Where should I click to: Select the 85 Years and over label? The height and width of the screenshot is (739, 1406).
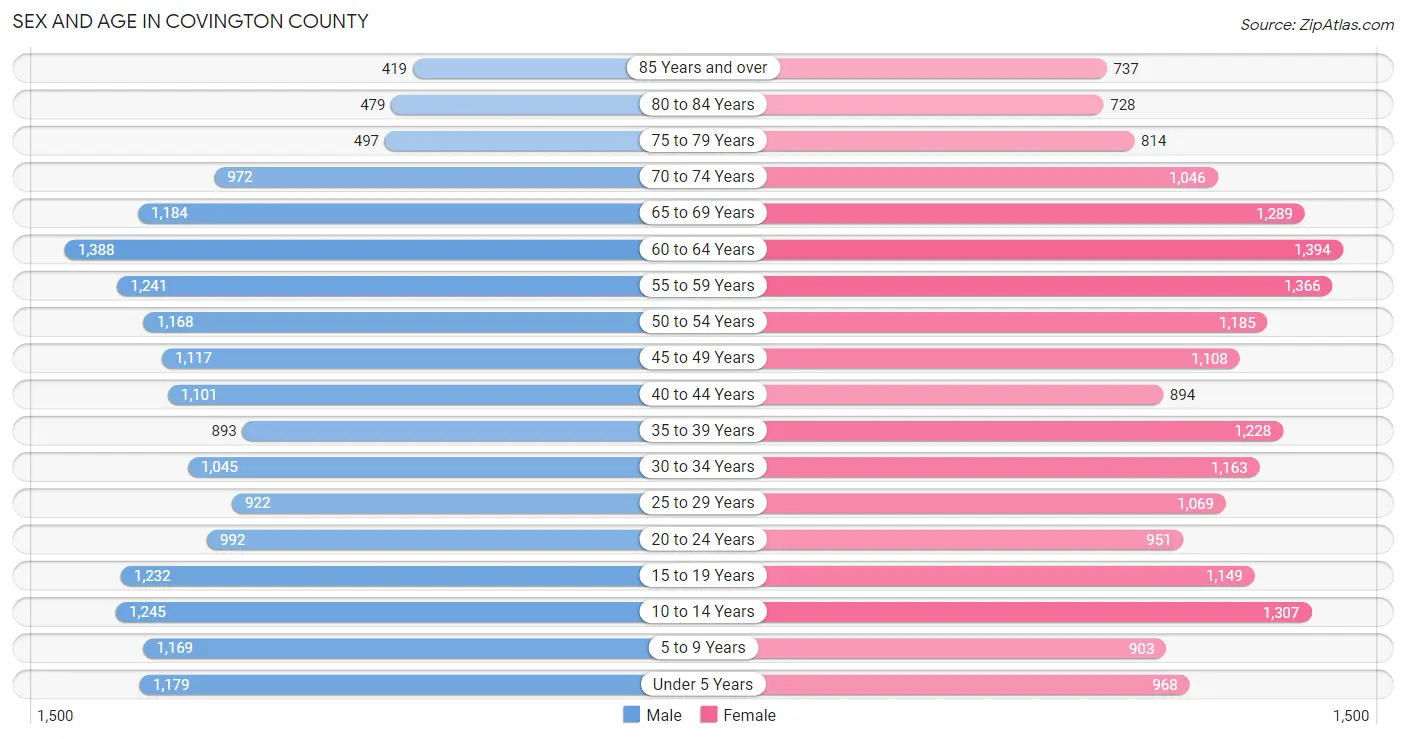pos(703,68)
